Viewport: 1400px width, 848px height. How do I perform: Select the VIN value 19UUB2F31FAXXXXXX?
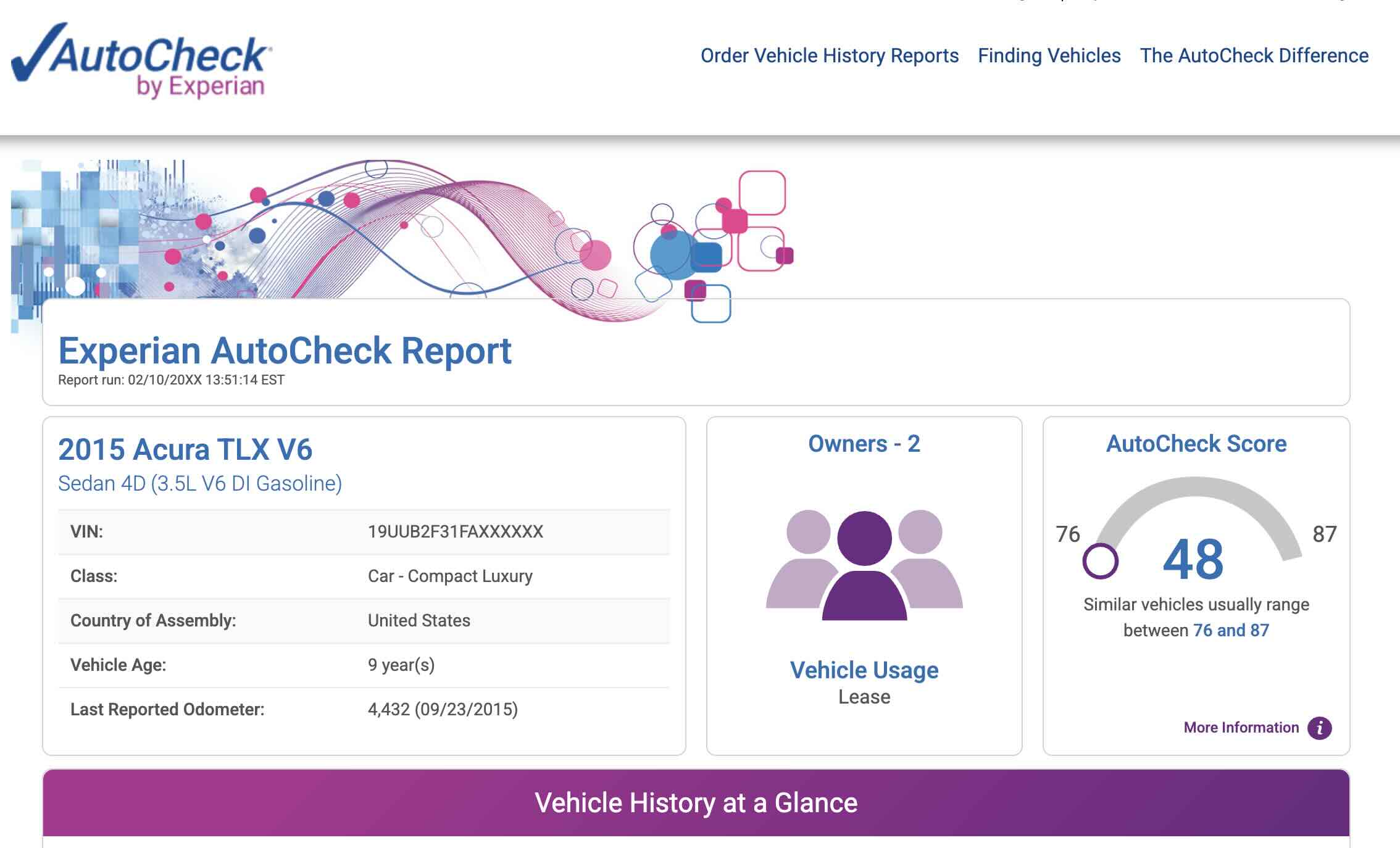(455, 532)
